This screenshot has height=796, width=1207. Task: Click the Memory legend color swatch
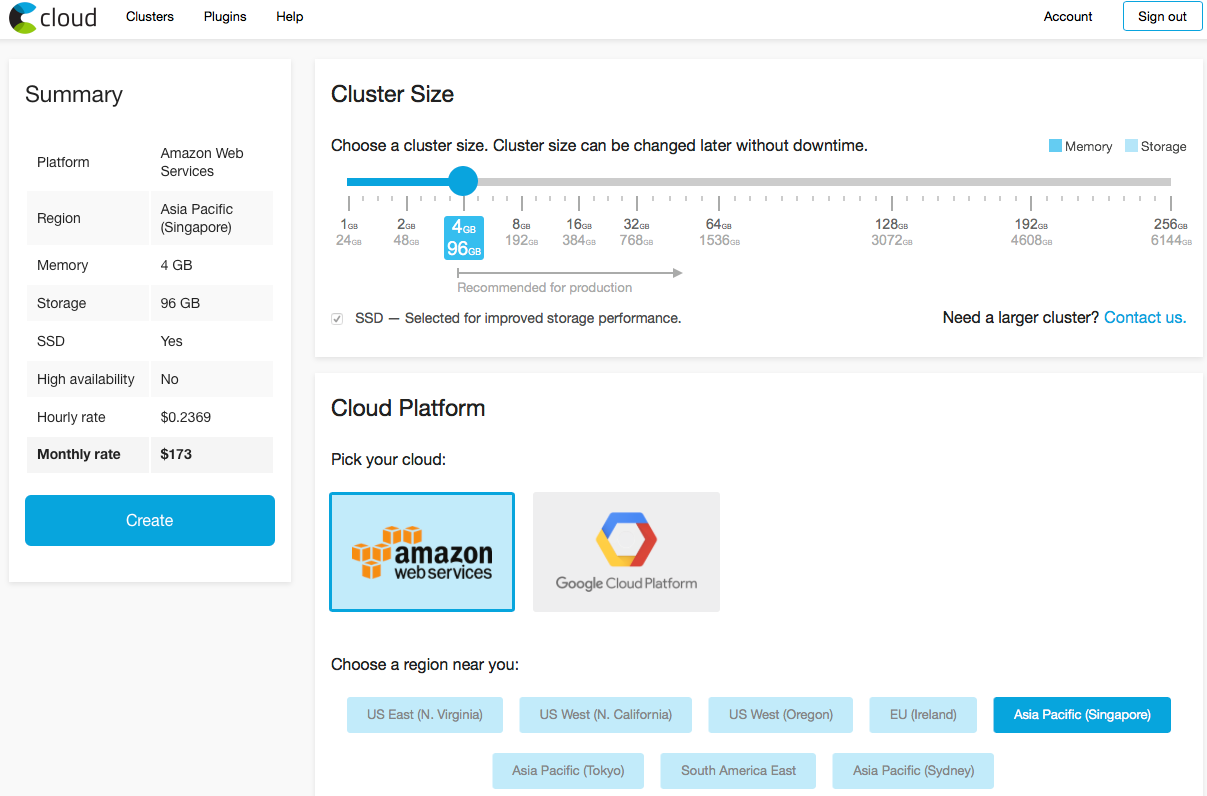pyautogui.click(x=1055, y=146)
